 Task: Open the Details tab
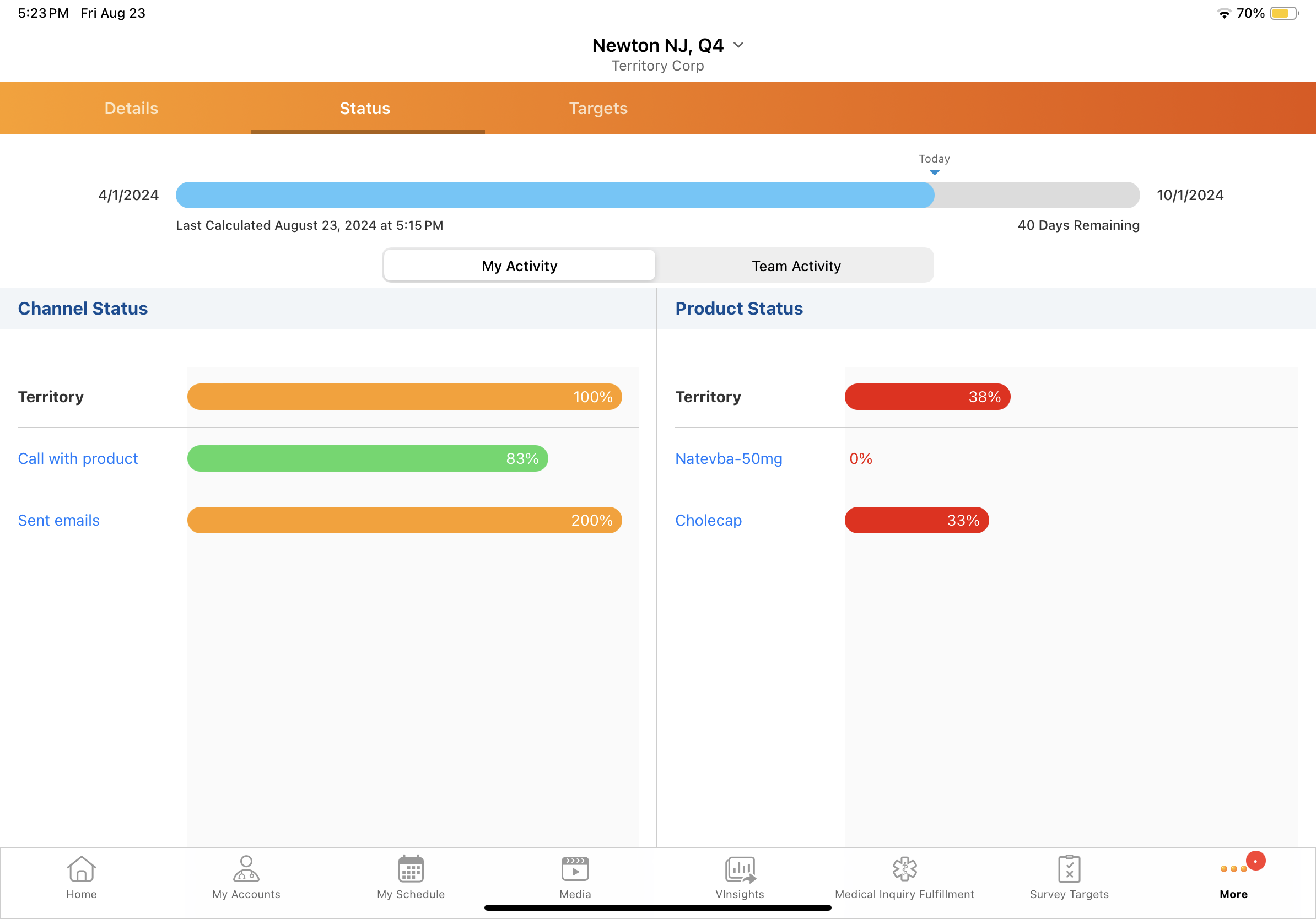pos(131,109)
